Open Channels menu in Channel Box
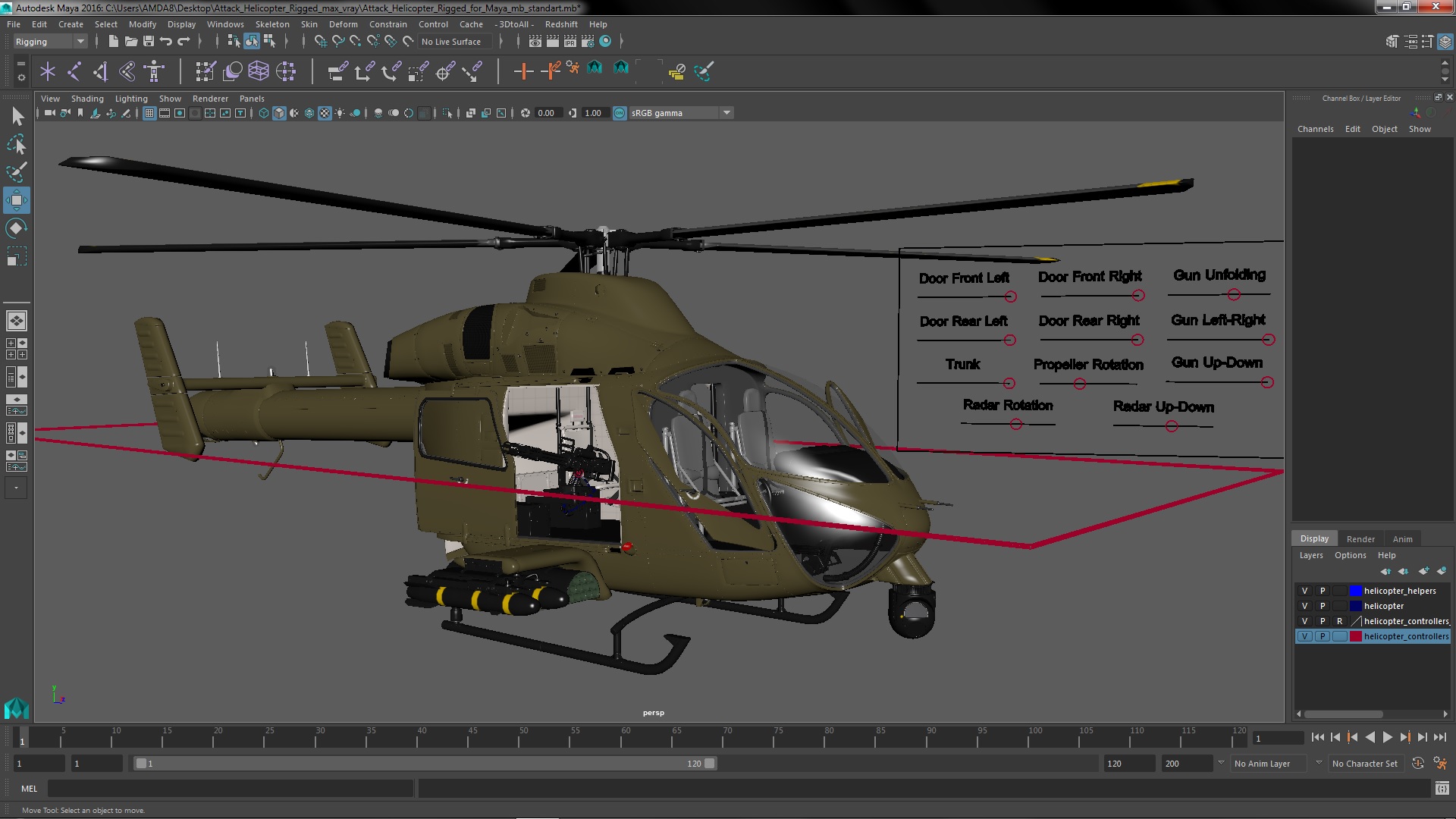 click(1315, 129)
